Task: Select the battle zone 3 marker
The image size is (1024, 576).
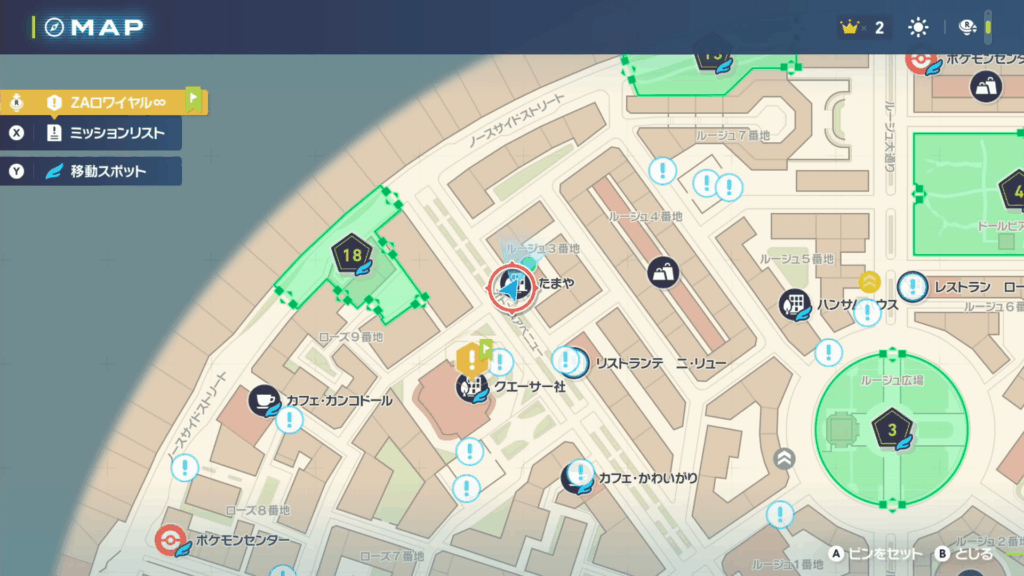Action: tap(891, 429)
